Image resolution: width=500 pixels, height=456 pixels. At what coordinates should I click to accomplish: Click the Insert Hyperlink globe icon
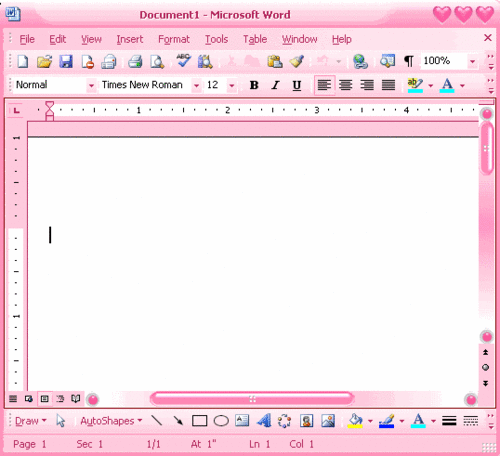(360, 62)
